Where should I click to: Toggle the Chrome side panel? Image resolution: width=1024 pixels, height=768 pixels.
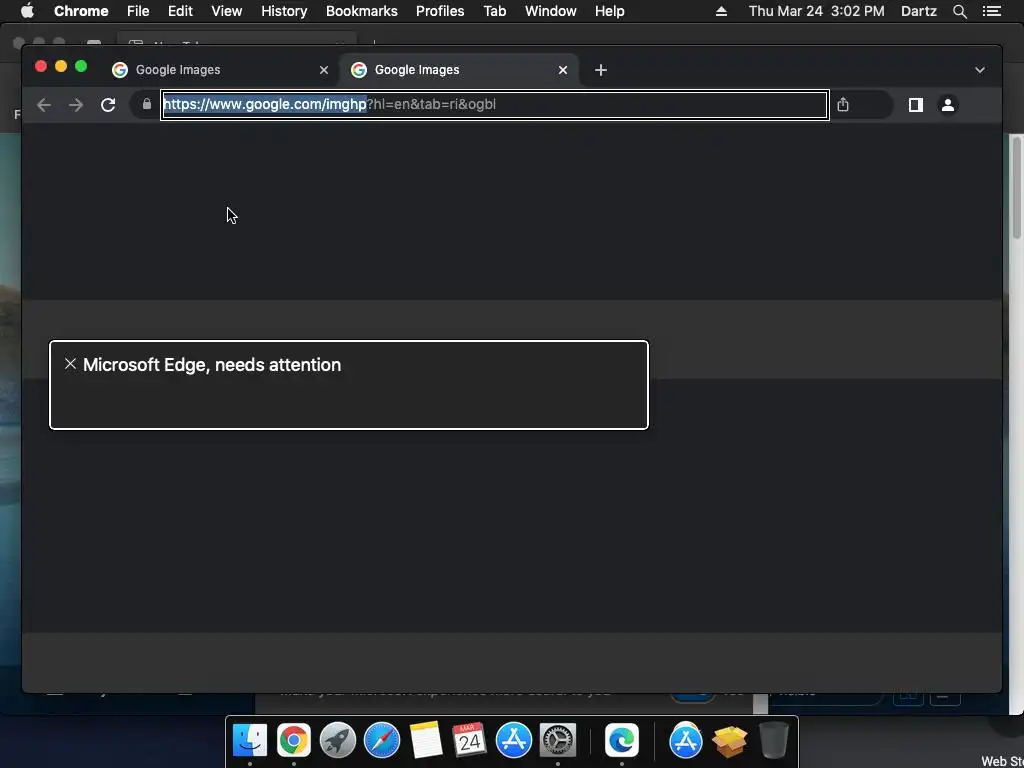click(916, 104)
